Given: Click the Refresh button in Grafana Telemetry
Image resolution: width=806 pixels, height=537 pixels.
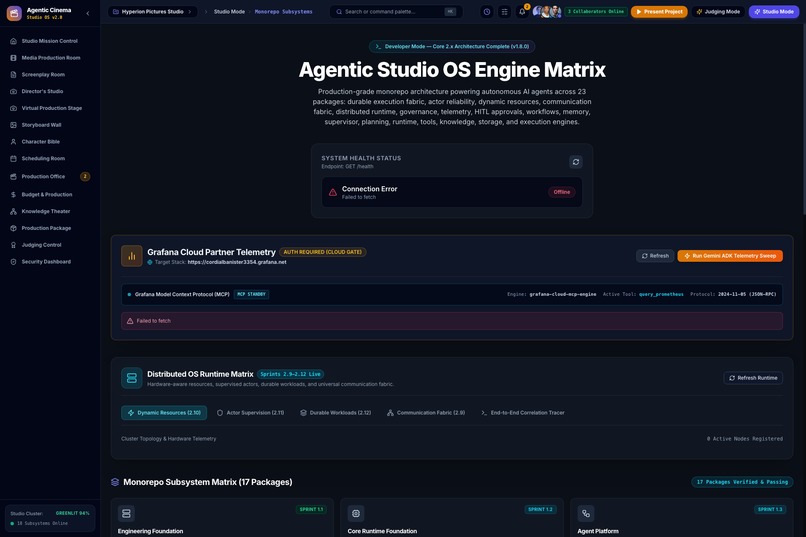Looking at the screenshot, I should pos(655,255).
